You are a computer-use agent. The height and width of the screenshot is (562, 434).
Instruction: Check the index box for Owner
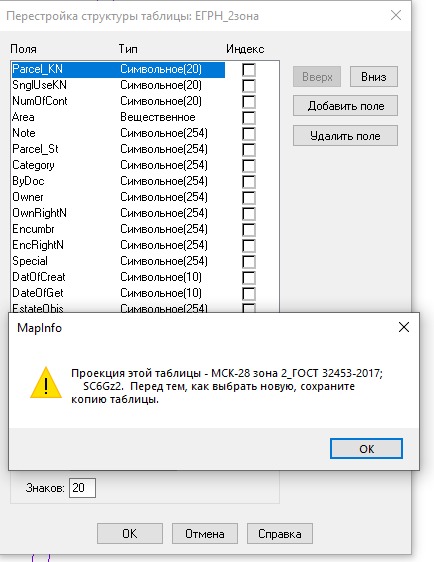coord(249,197)
